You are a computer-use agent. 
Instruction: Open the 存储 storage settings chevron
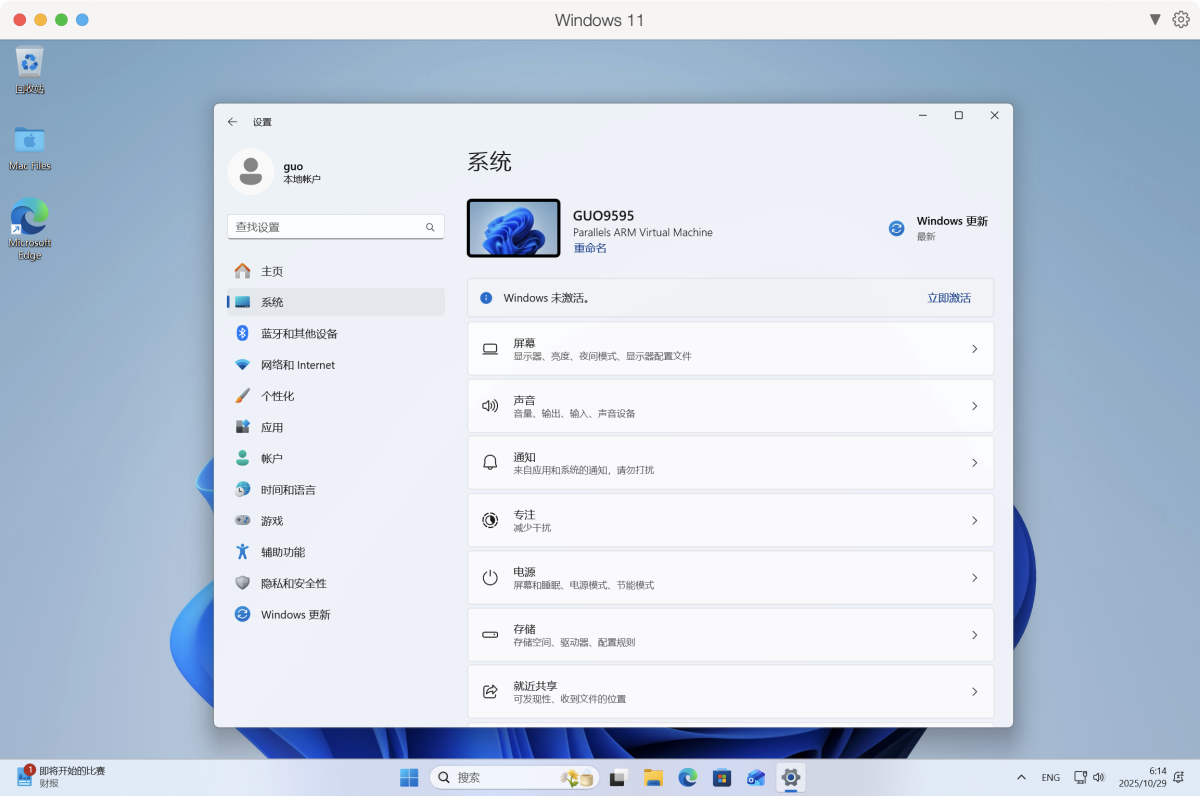(x=974, y=635)
